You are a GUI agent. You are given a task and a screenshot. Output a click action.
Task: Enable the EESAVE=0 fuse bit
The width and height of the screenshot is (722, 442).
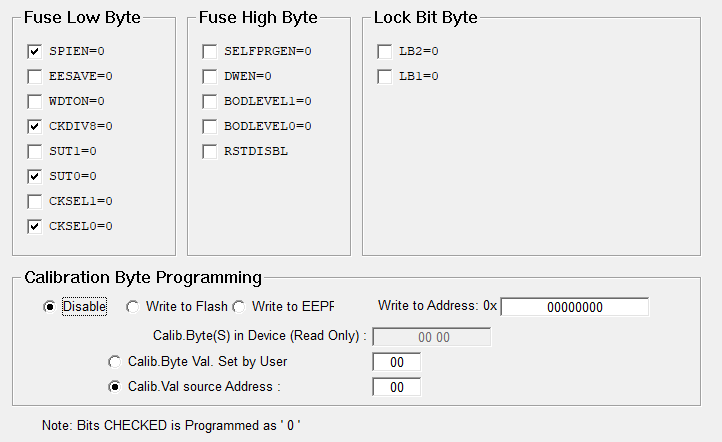(x=35, y=76)
